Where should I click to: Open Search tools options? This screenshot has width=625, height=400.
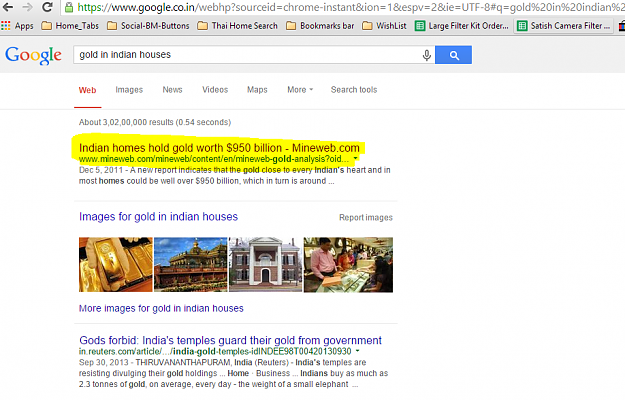point(354,90)
